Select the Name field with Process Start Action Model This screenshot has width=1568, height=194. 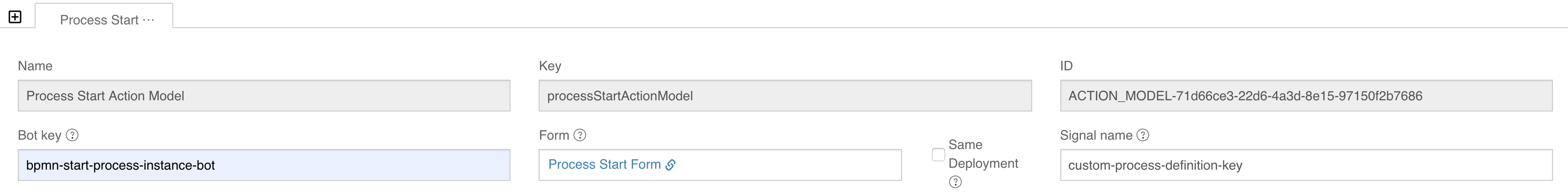click(x=264, y=96)
